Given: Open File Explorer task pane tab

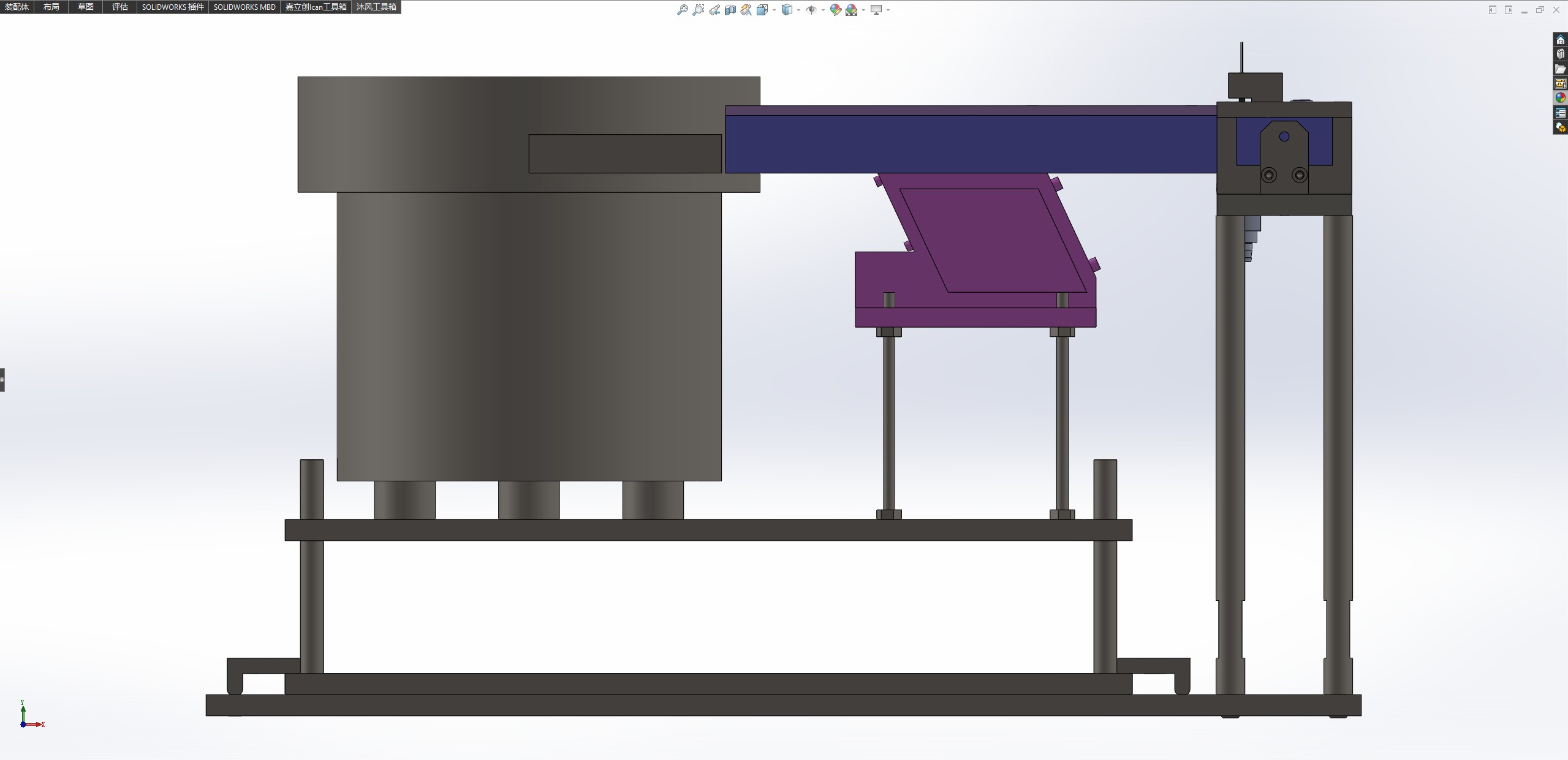Looking at the screenshot, I should [1560, 69].
